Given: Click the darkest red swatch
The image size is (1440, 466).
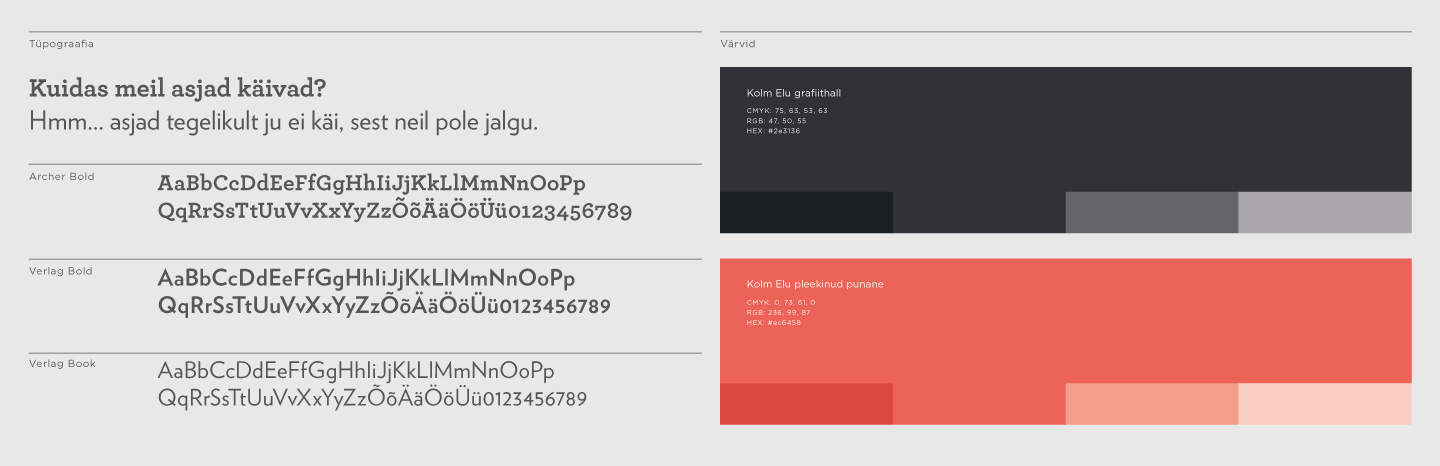Looking at the screenshot, I should point(806,404).
